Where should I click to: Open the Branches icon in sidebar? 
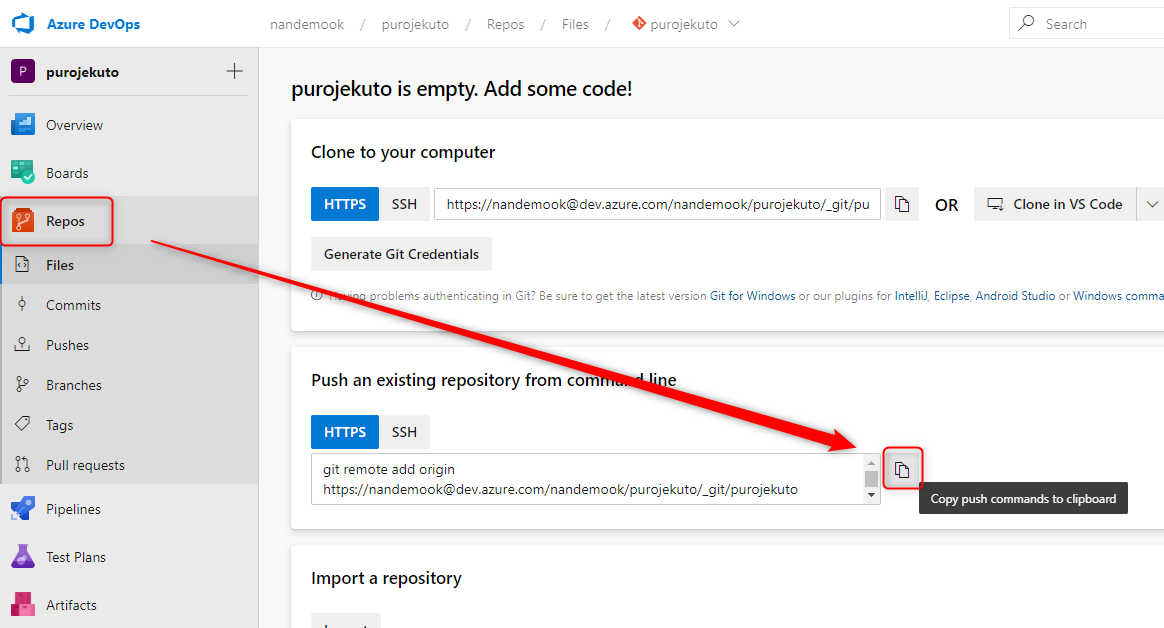pos(22,385)
